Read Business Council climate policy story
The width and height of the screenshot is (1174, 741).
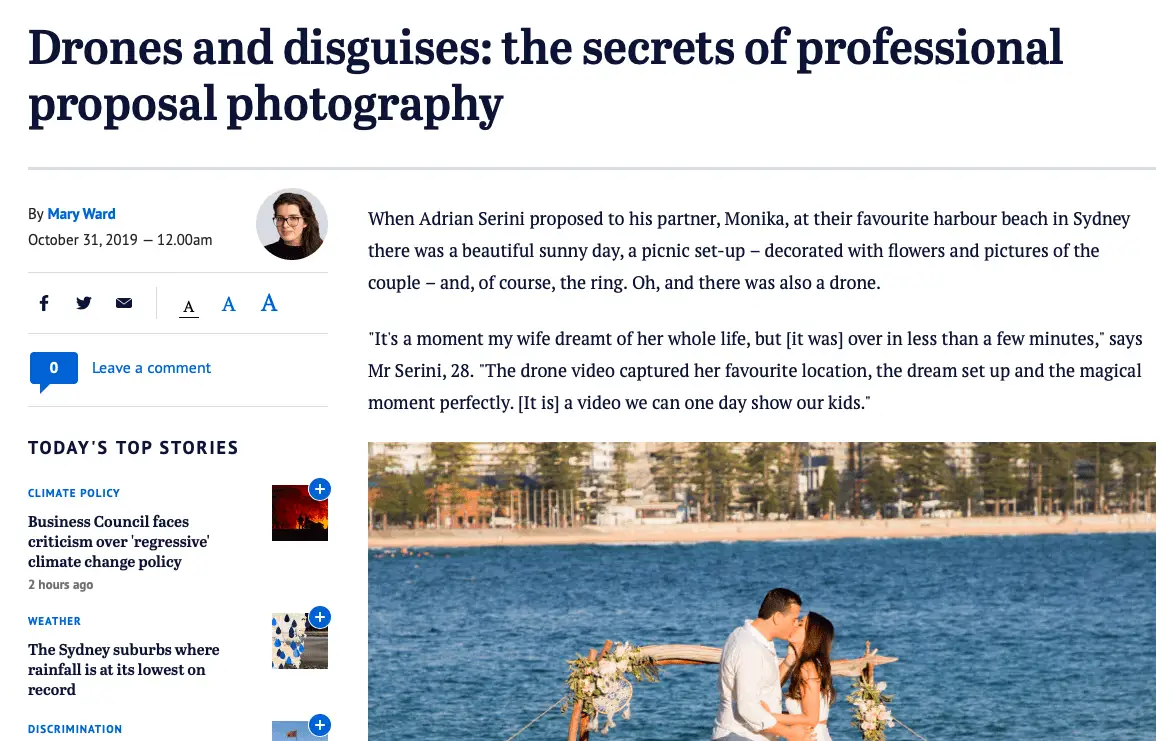[x=118, y=542]
